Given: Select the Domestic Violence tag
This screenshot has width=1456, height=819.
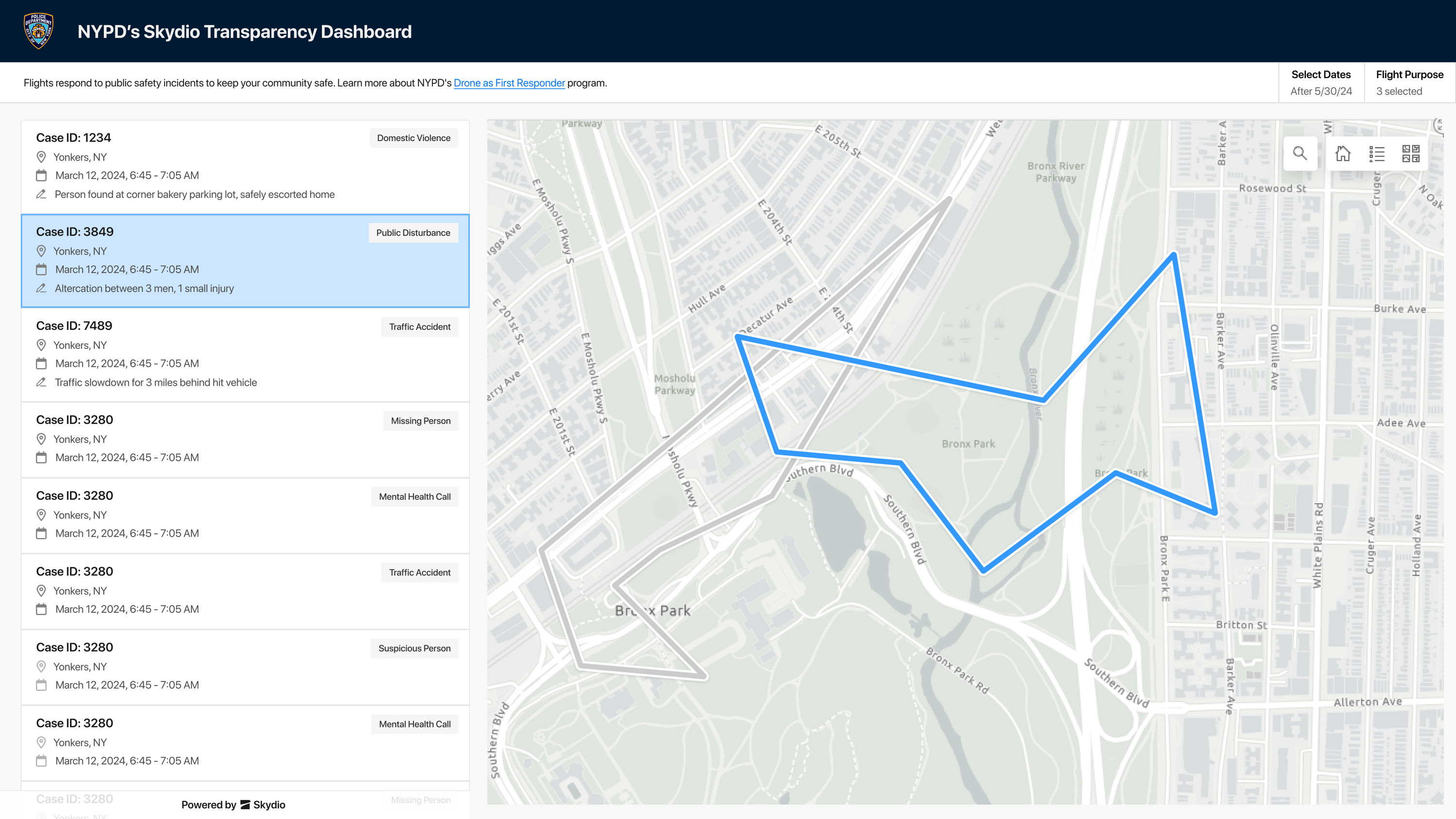Looking at the screenshot, I should [x=413, y=138].
